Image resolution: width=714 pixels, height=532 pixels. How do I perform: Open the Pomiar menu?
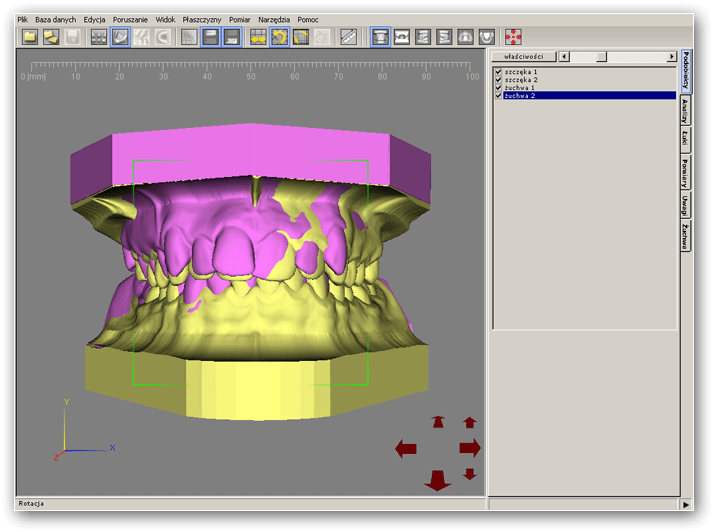coord(240,20)
